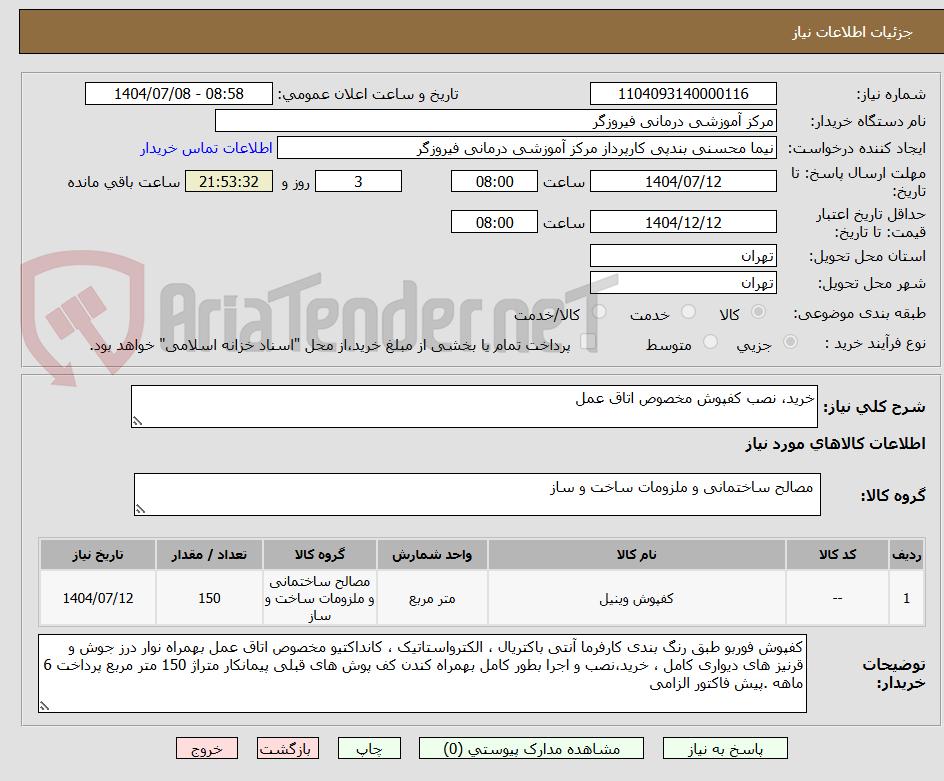Click corner handle of گروه کالا field
This screenshot has width=944, height=781.
tap(141, 510)
